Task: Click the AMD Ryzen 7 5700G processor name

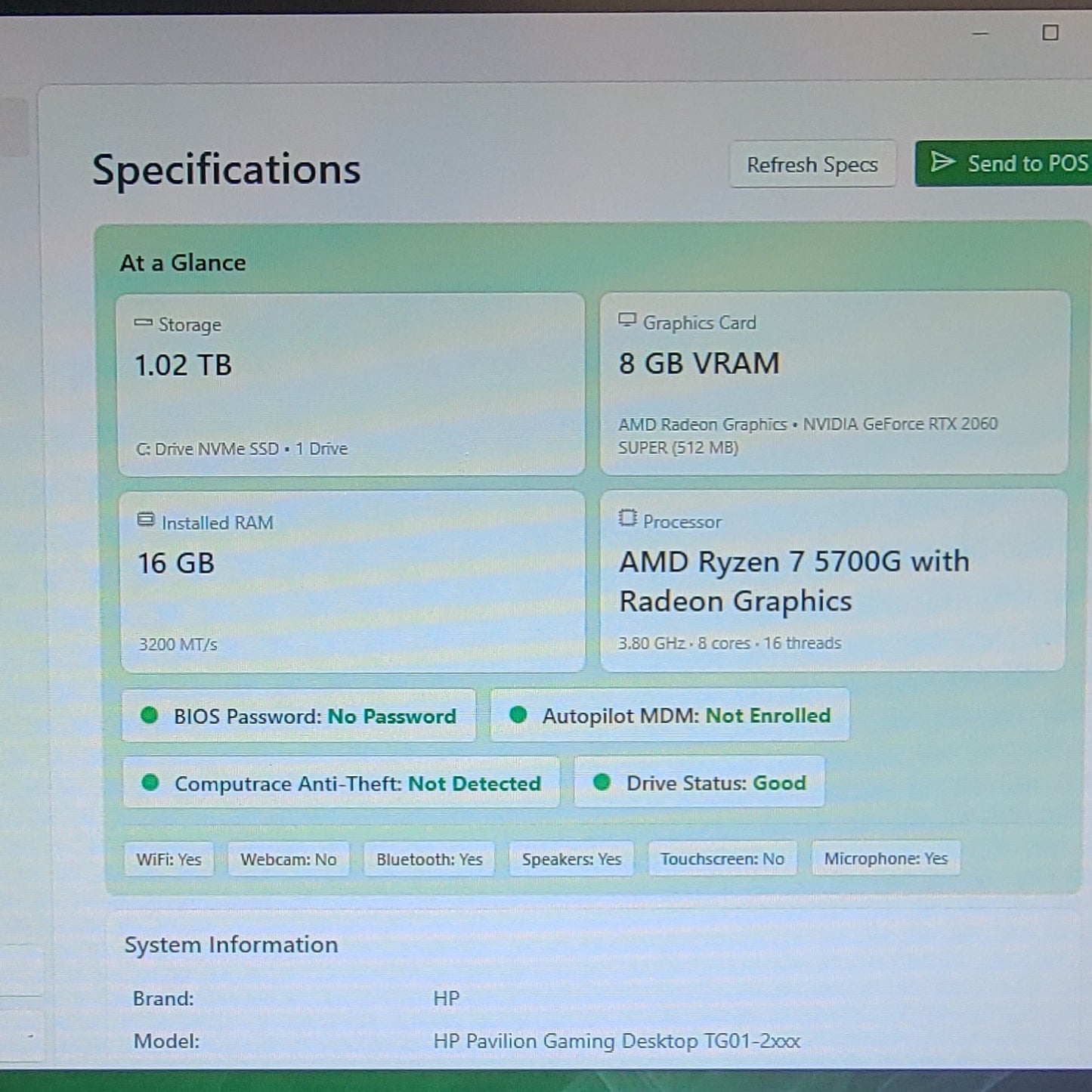Action: tap(793, 581)
